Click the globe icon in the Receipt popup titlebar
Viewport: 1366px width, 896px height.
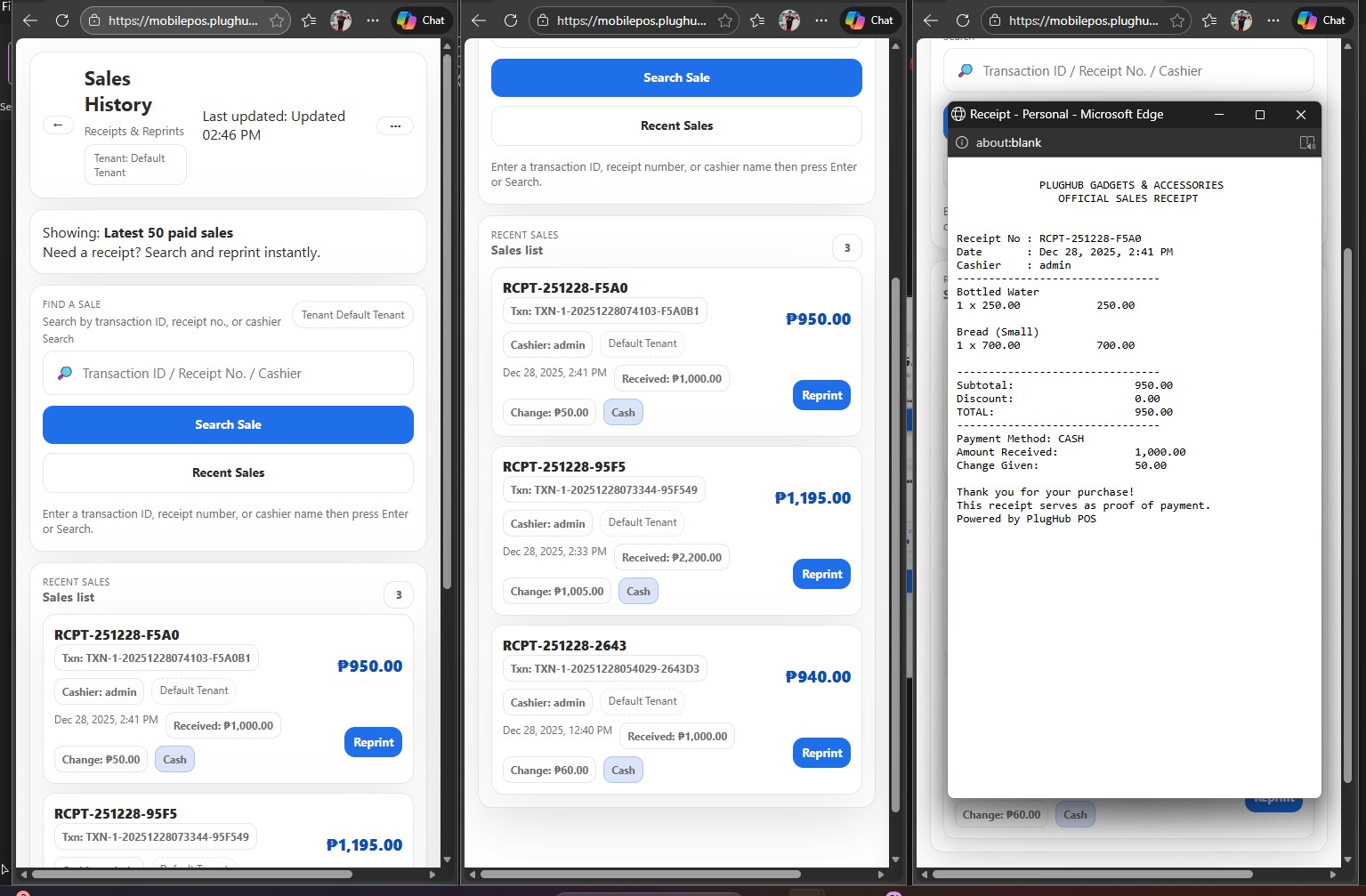[958, 114]
